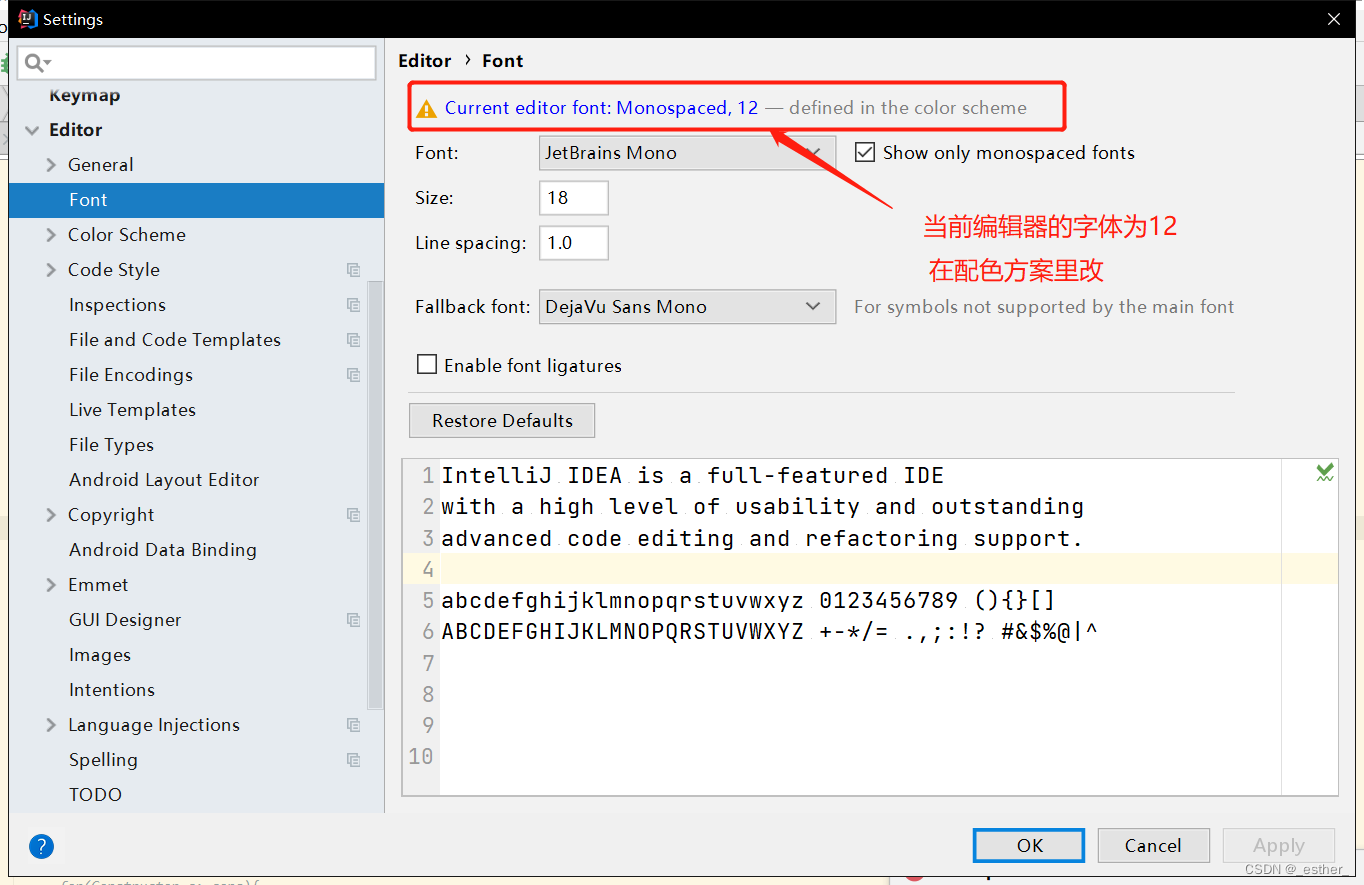Click the copy icon beside Language Injections
The image size is (1364, 885).
[x=353, y=725]
